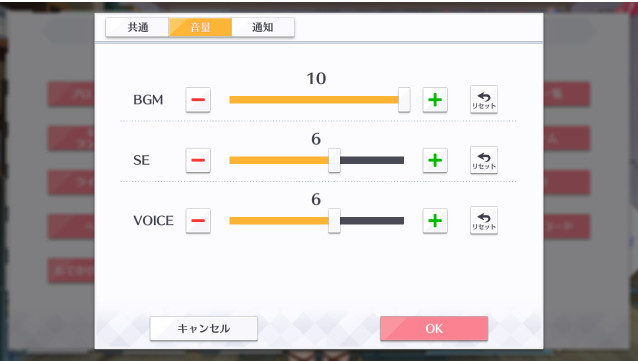Decrease VOICE volume with minus icon
The width and height of the screenshot is (638, 361).
198,221
